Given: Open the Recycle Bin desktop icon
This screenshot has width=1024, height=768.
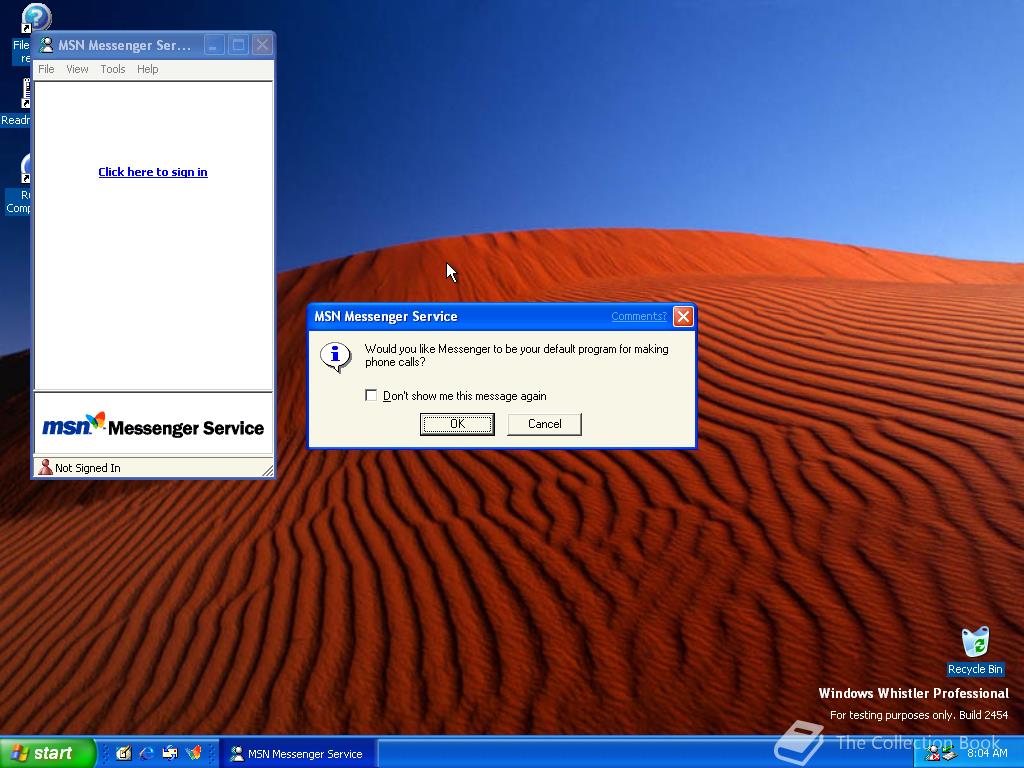Looking at the screenshot, I should click(x=975, y=651).
